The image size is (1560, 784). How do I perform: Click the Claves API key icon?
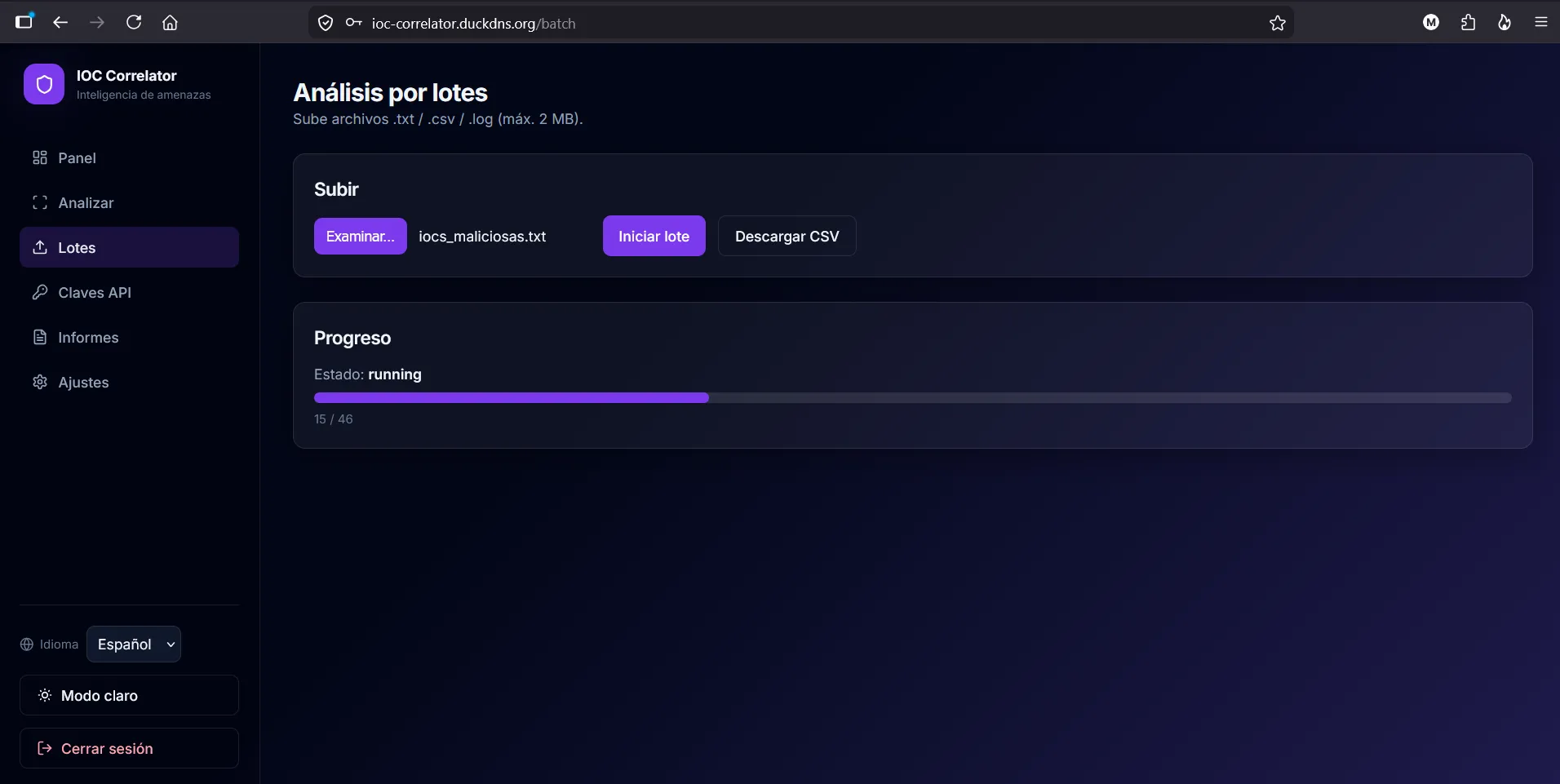(x=40, y=292)
